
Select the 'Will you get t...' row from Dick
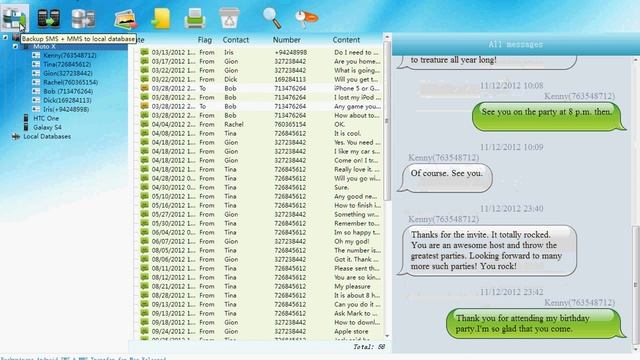click(x=260, y=79)
